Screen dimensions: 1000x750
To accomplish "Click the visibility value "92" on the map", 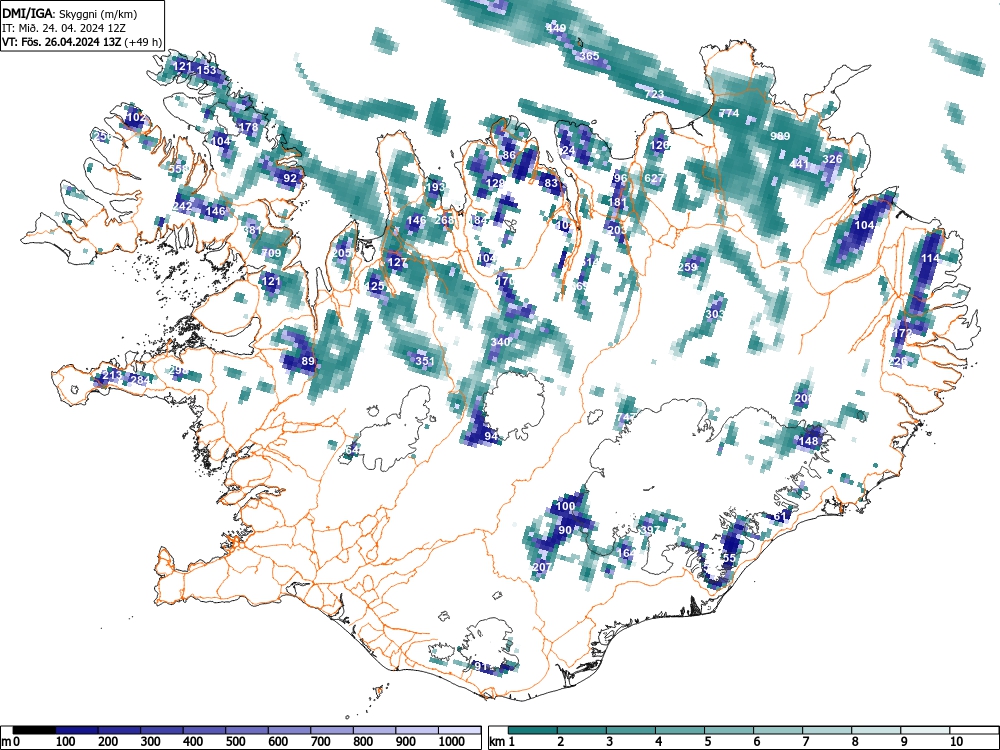I will click(x=290, y=178).
